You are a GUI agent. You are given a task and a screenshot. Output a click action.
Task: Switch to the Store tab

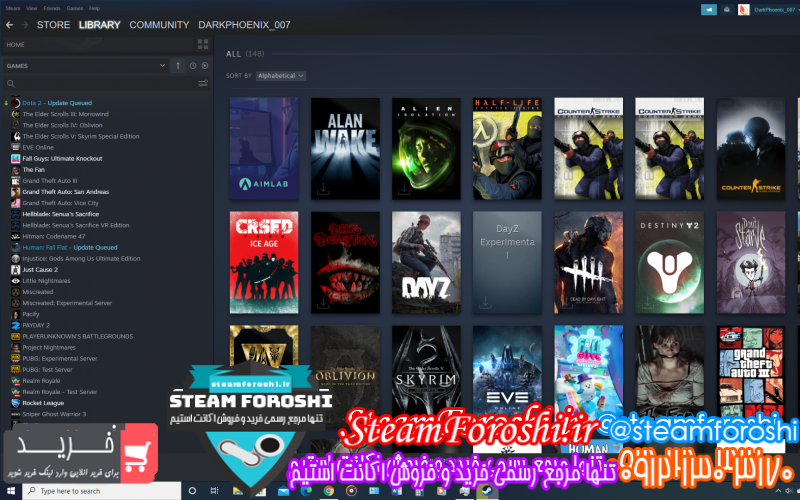[53, 24]
